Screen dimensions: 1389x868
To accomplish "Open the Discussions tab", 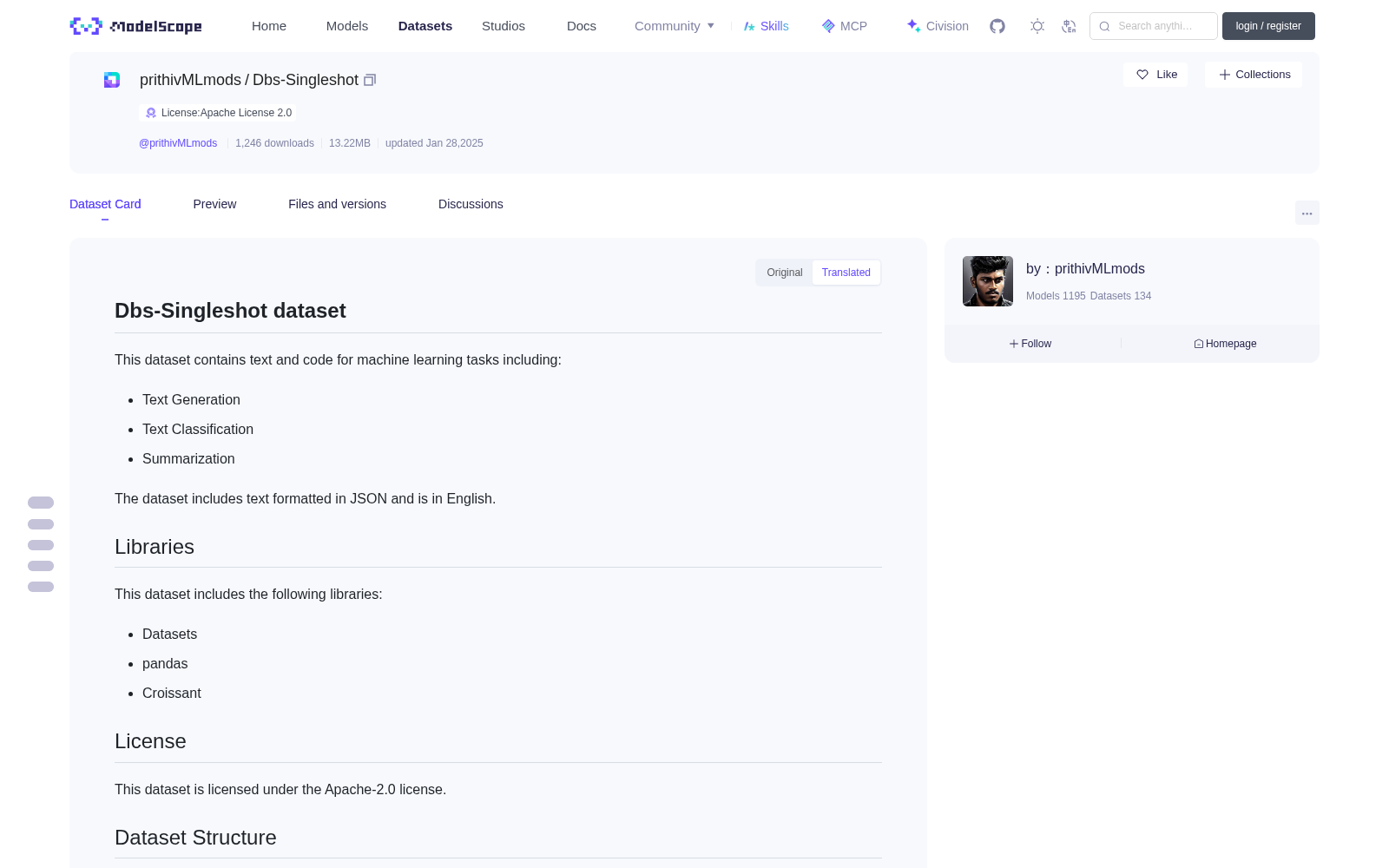I will pos(471,204).
